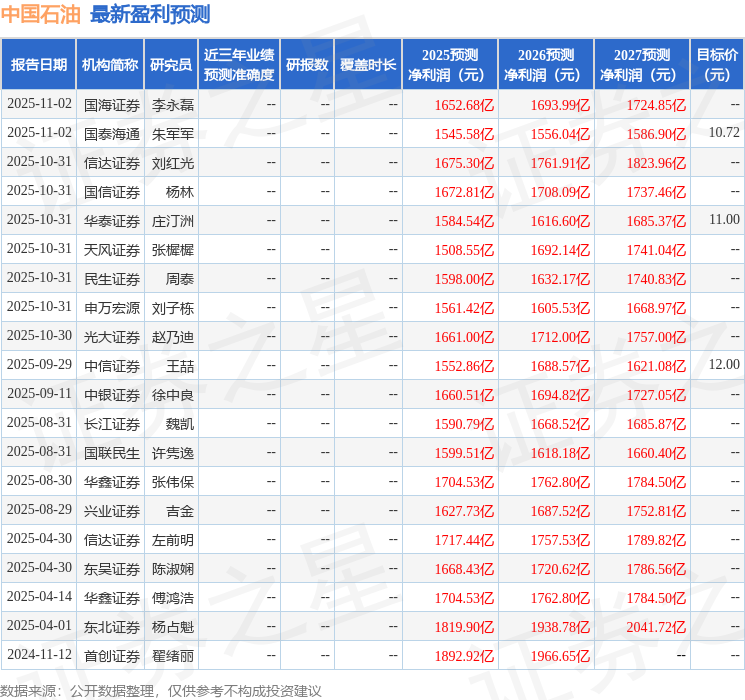Click analyst name 刘子栋
745x700 pixels.
point(173,308)
